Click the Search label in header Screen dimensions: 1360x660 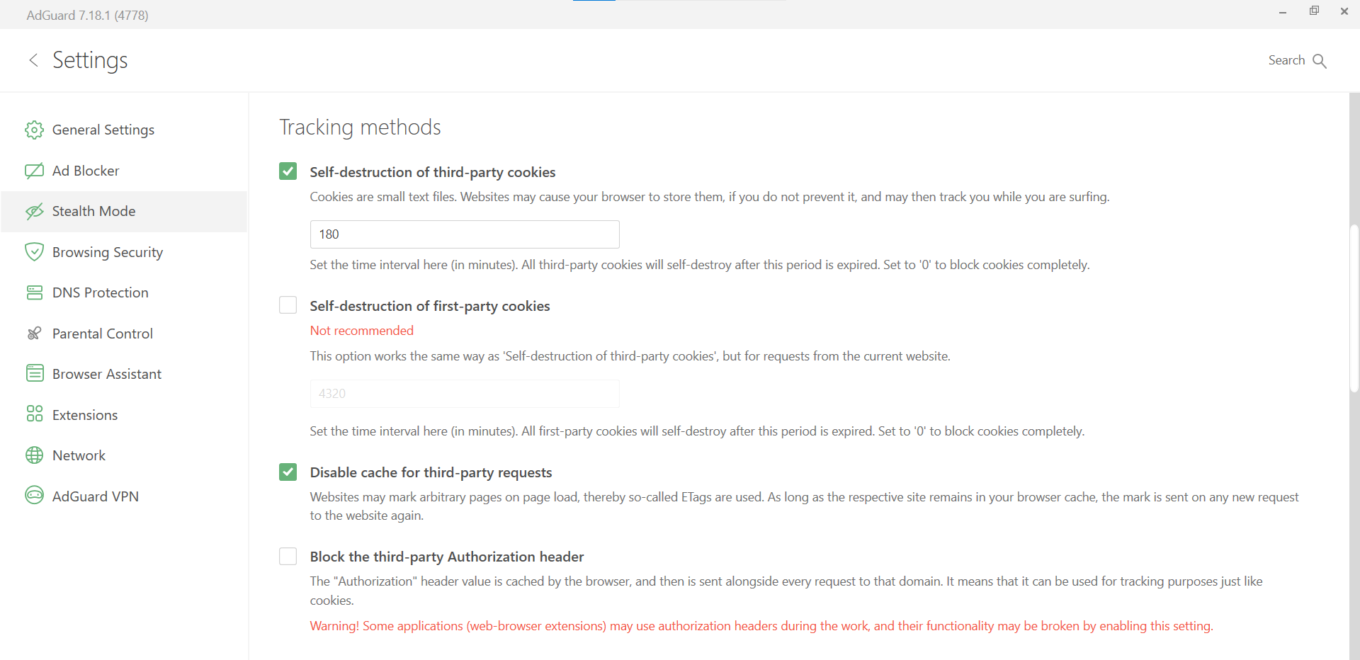(x=1286, y=60)
